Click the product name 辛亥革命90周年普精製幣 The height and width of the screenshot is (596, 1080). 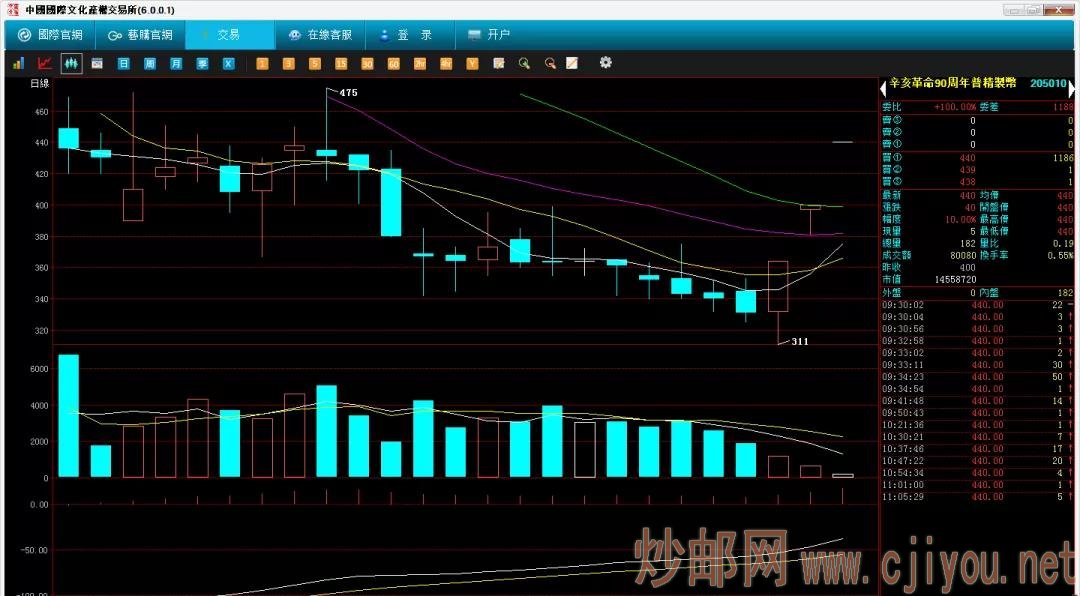[x=953, y=83]
